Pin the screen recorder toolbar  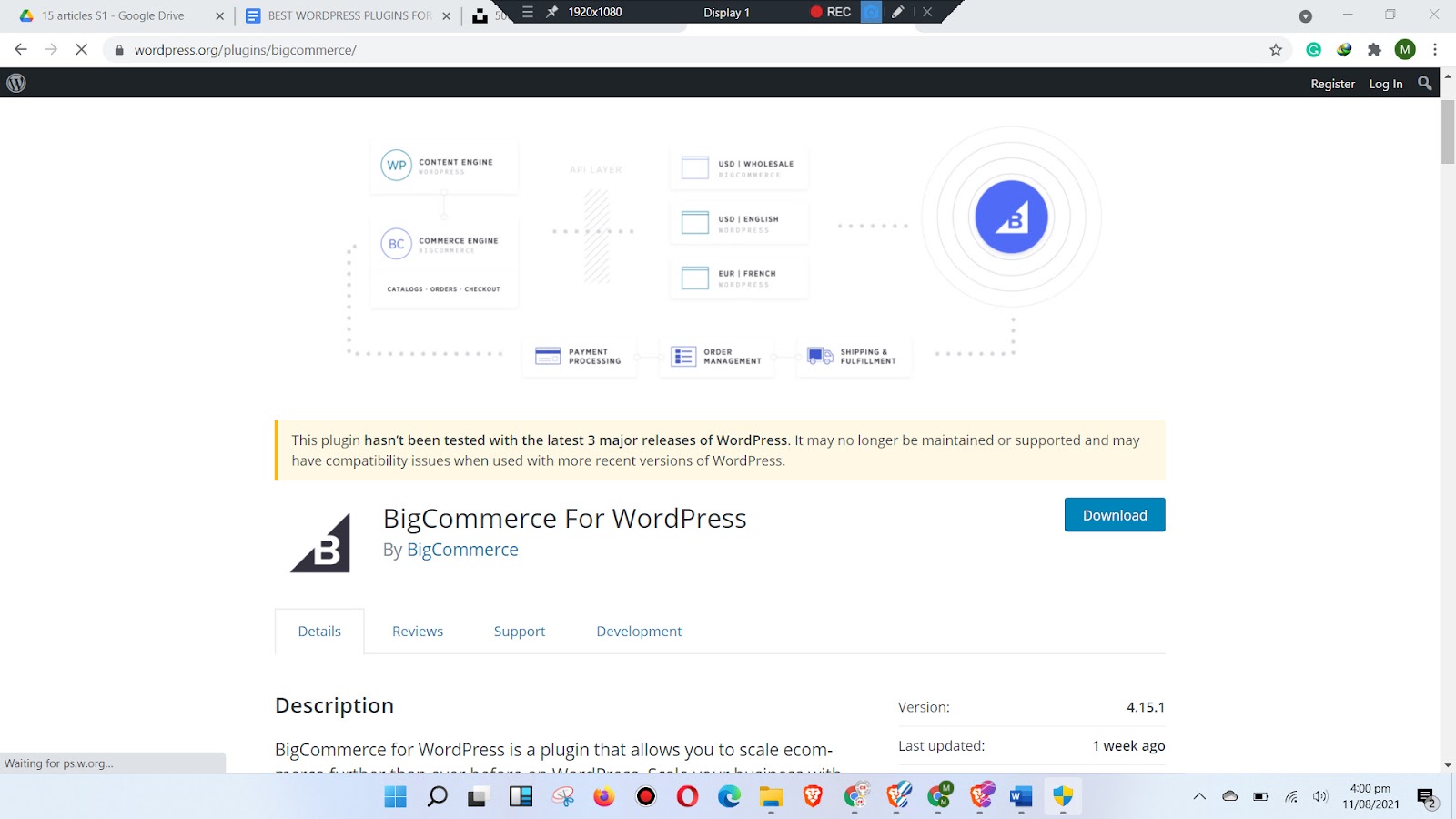[x=551, y=12]
